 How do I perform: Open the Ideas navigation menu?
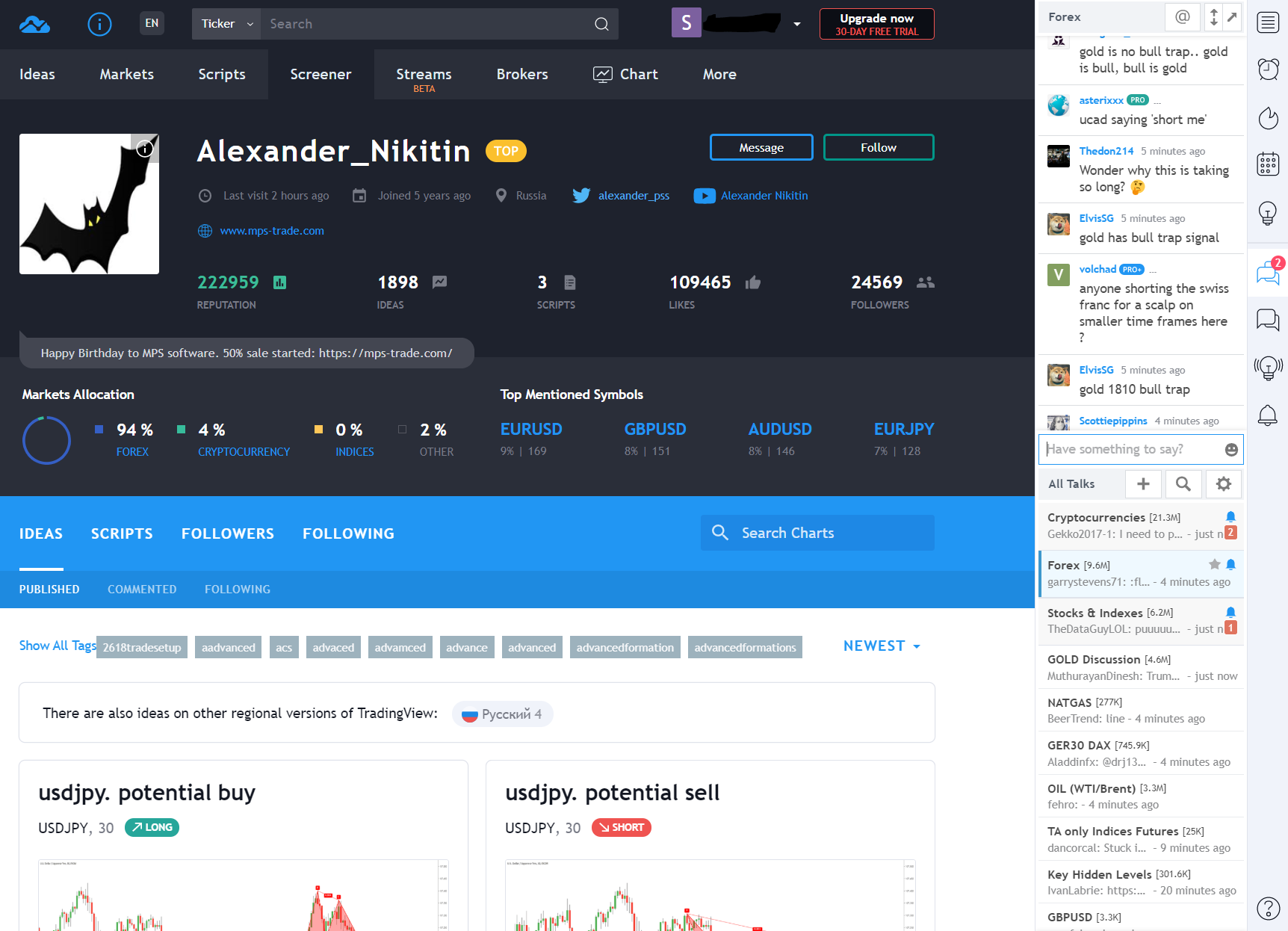[x=37, y=74]
